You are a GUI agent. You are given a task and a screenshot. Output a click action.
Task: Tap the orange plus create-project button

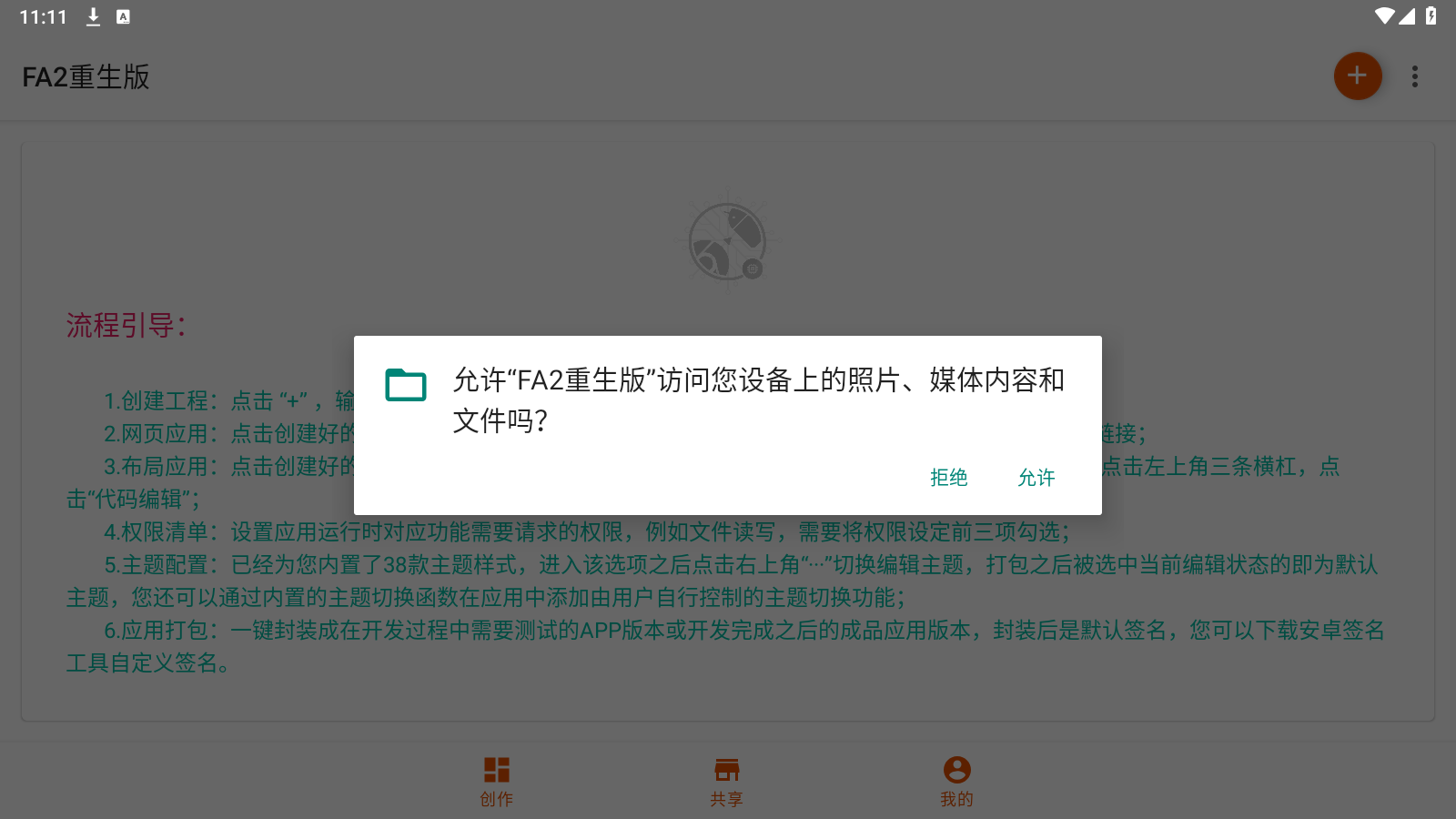click(x=1358, y=76)
